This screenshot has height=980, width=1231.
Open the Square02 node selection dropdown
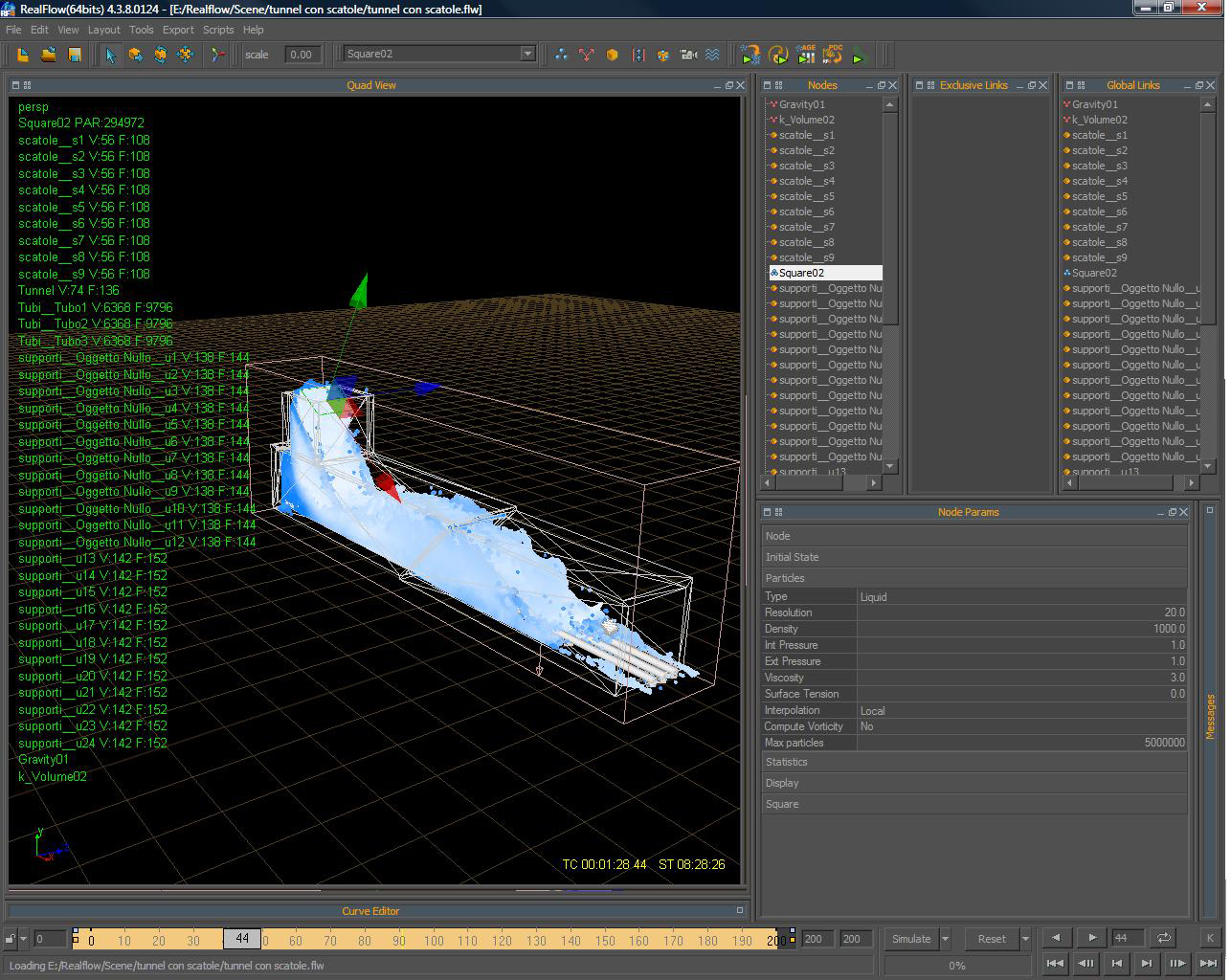click(526, 54)
